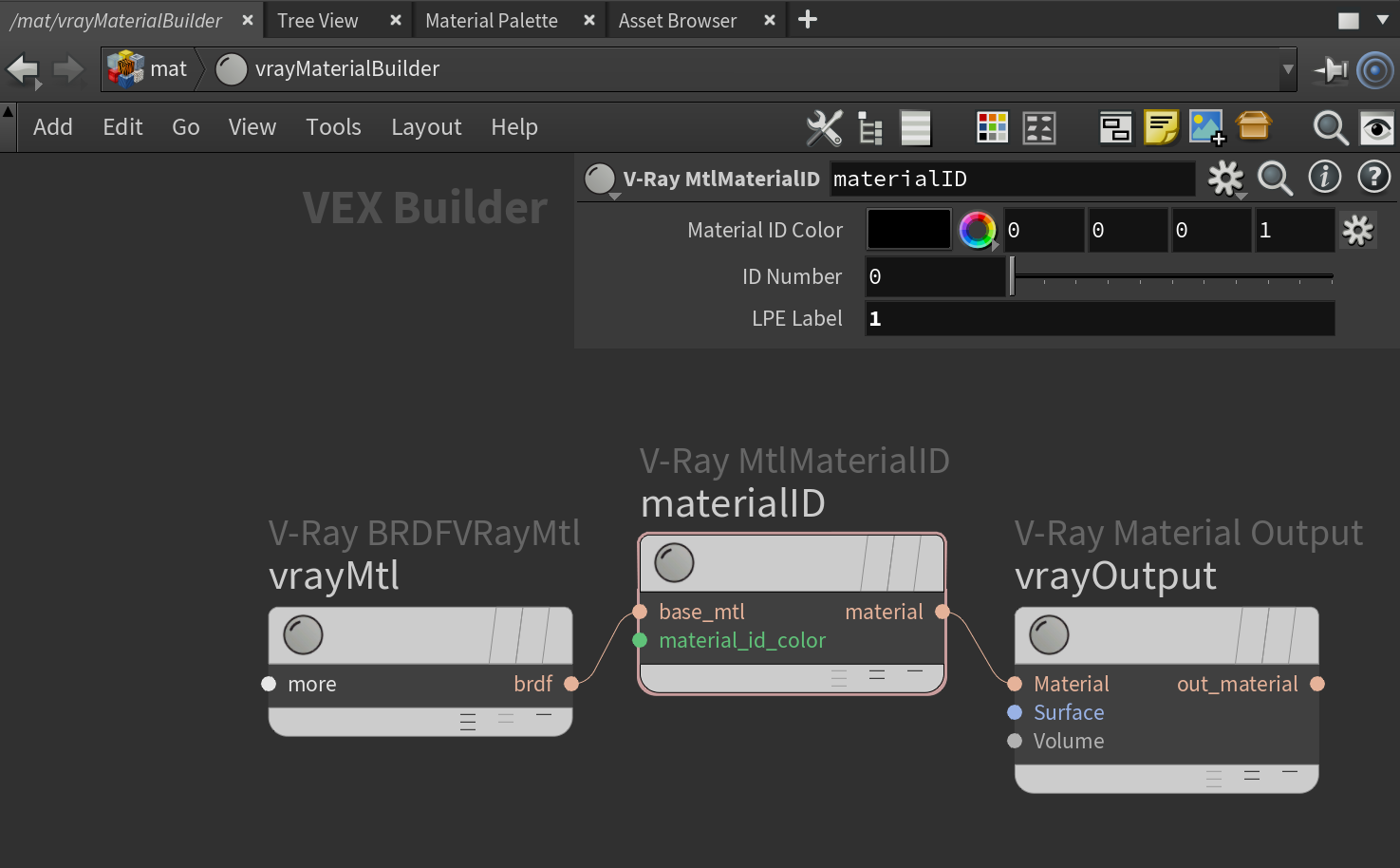Open the path dropdown arrow
The height and width of the screenshot is (868, 1400).
click(1288, 69)
